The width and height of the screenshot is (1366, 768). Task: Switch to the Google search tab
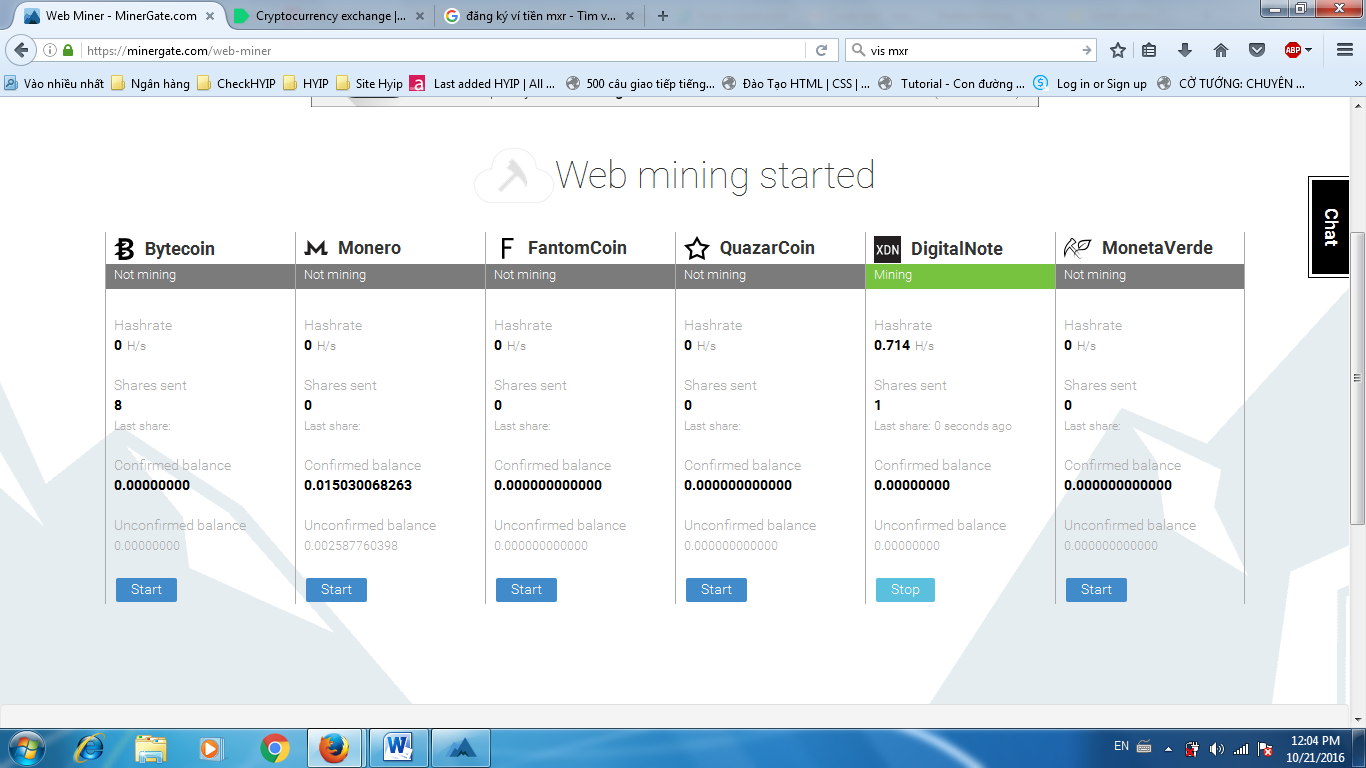point(540,16)
